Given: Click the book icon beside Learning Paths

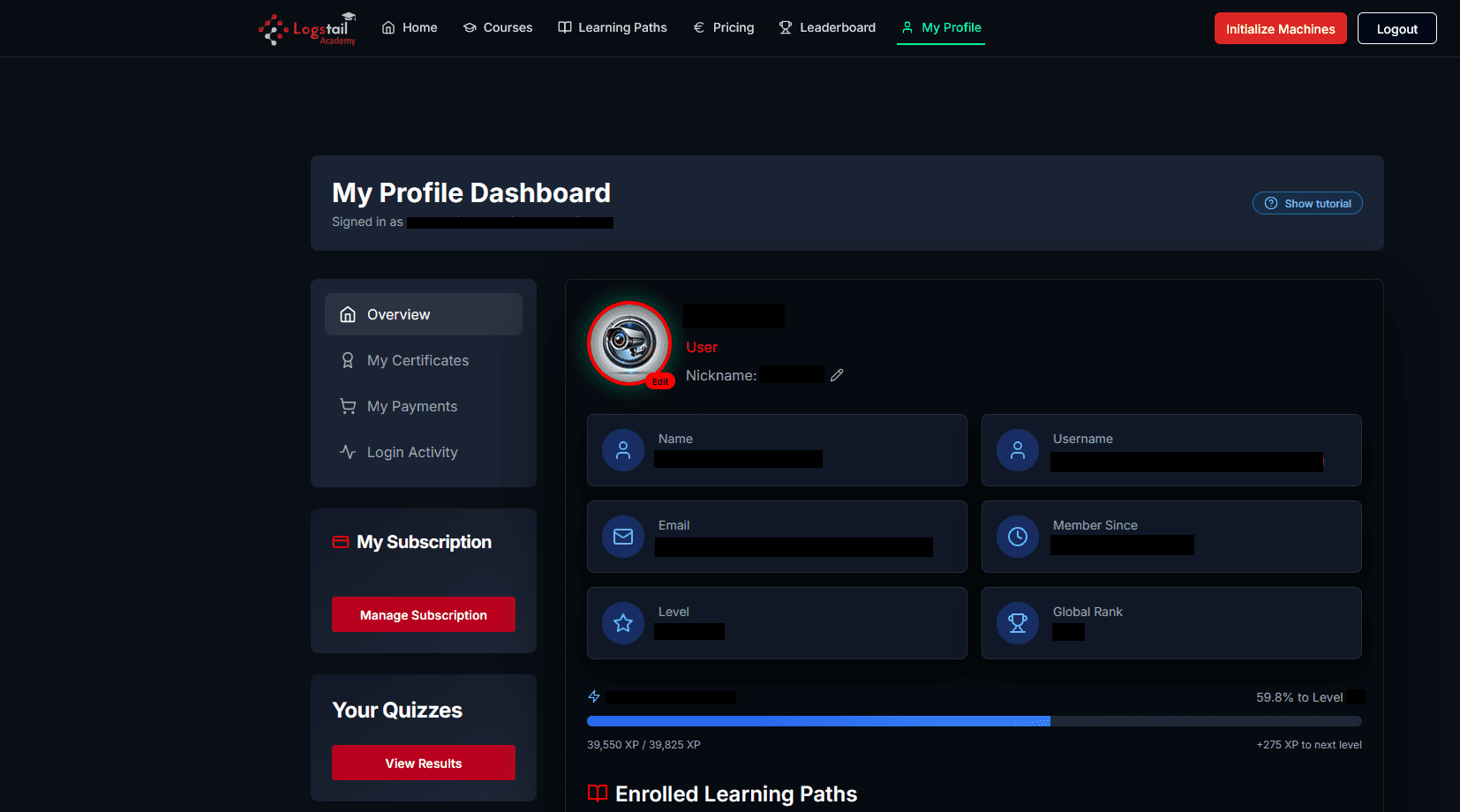Looking at the screenshot, I should coord(565,27).
